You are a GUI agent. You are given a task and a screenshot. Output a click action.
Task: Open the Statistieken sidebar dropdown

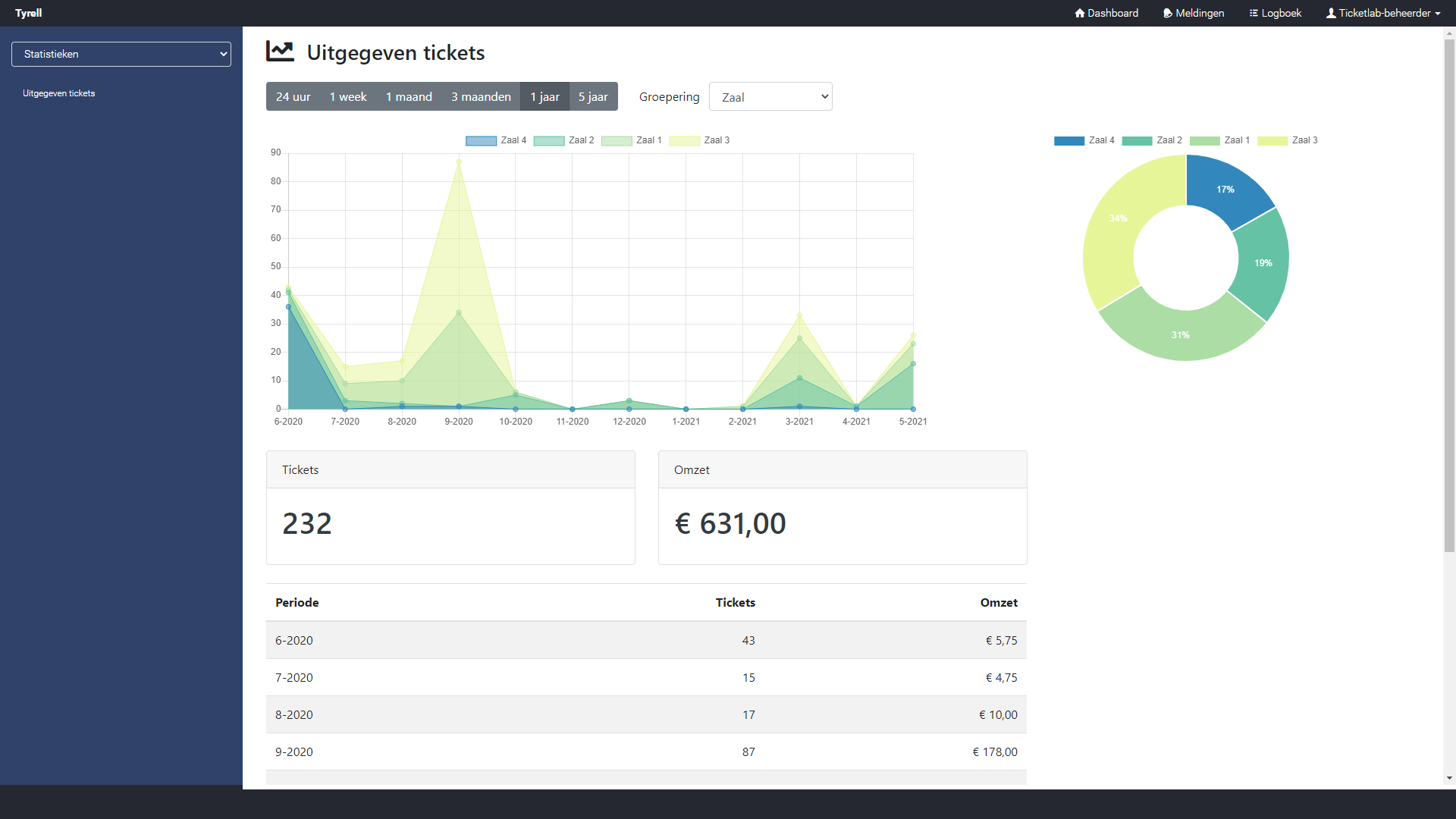tap(121, 54)
